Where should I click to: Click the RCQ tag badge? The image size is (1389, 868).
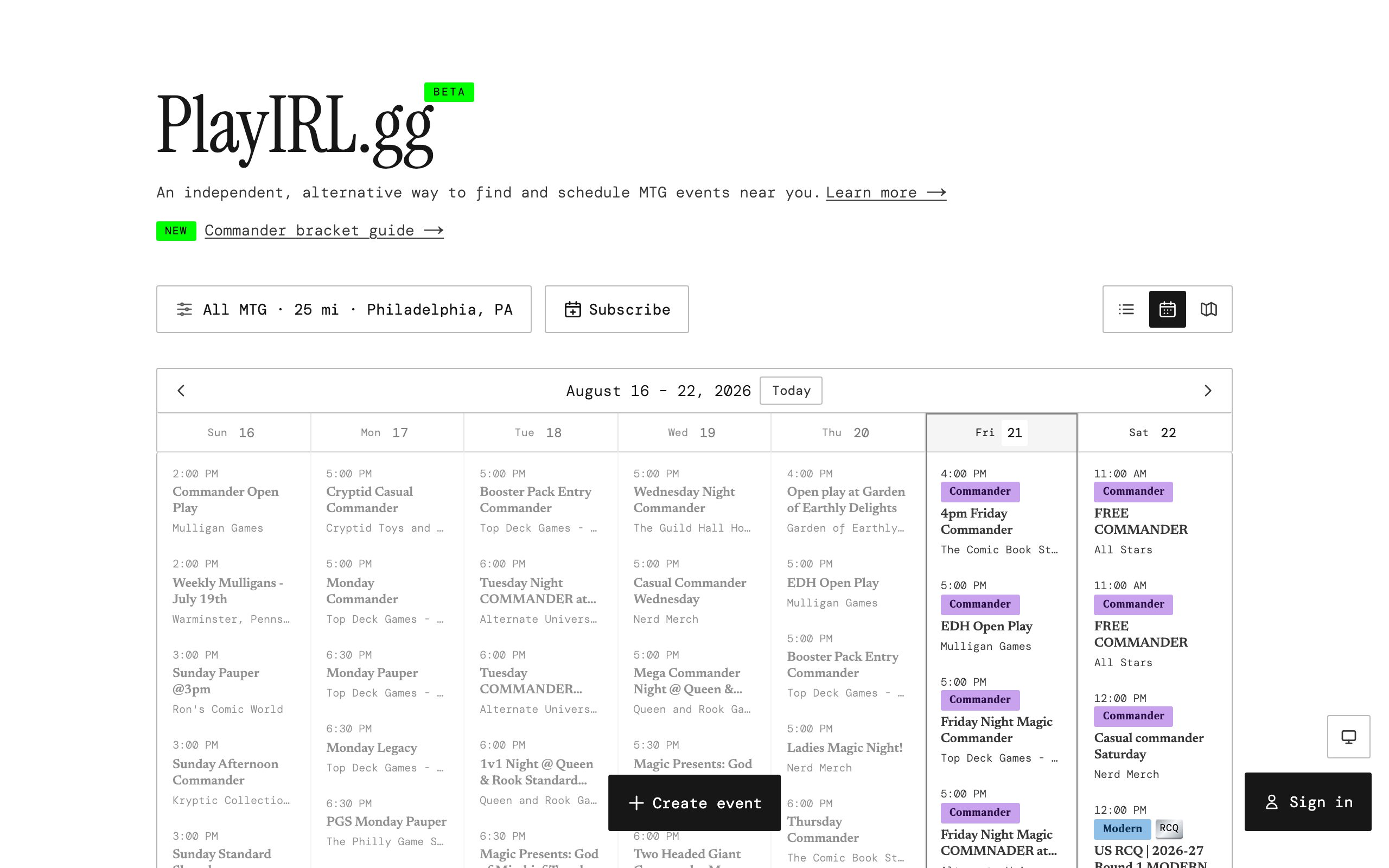pyautogui.click(x=1169, y=828)
